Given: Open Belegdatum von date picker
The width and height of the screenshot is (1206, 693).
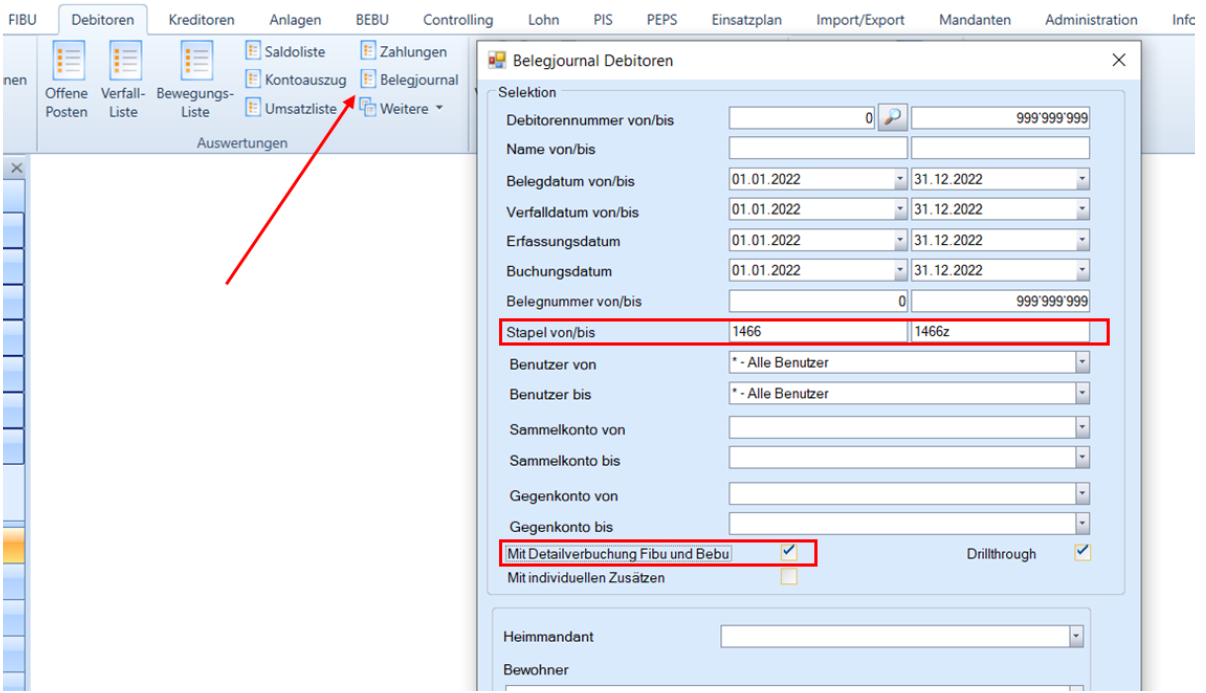Looking at the screenshot, I should click(x=899, y=180).
